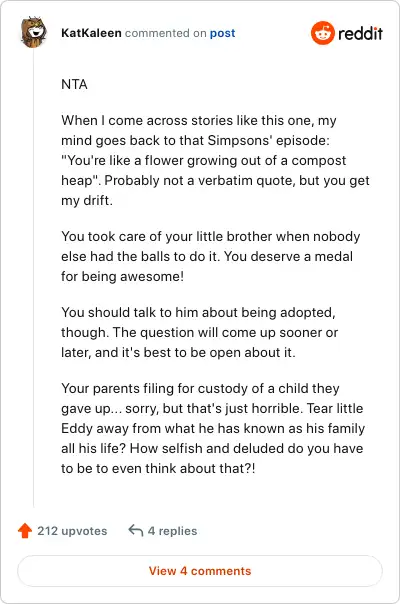Open the KatKaleen username profile link
This screenshot has width=400, height=604.
pos(91,33)
